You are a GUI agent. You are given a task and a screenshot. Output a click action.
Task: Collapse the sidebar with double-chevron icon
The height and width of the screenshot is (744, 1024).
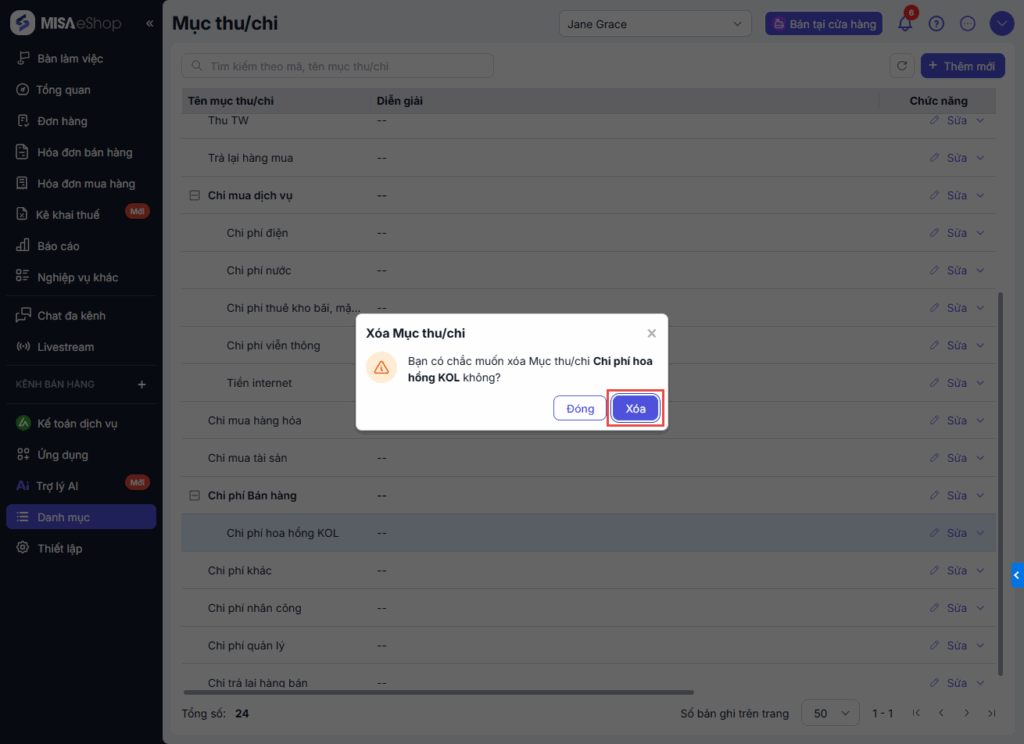(x=150, y=23)
